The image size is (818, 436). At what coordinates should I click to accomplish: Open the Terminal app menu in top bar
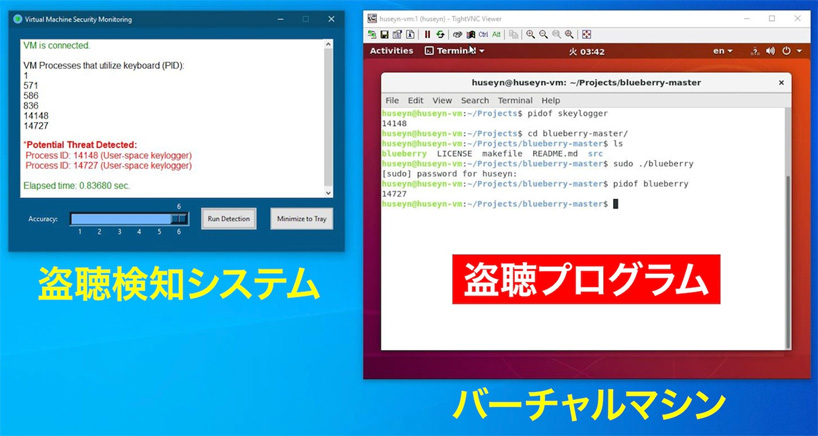454,51
